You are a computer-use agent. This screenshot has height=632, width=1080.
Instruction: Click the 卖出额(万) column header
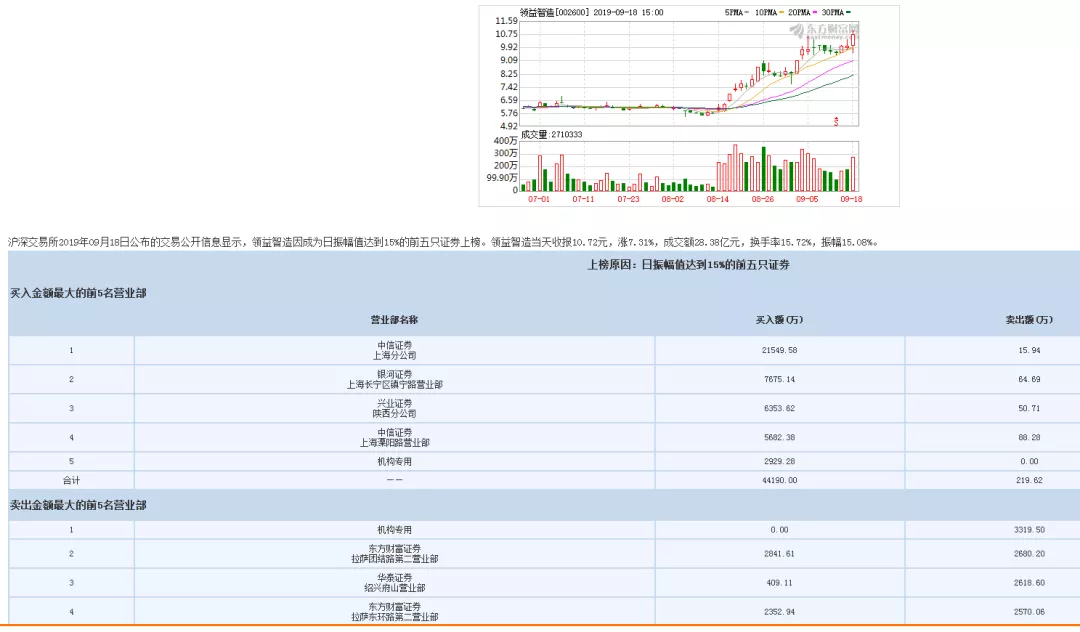[1029, 320]
